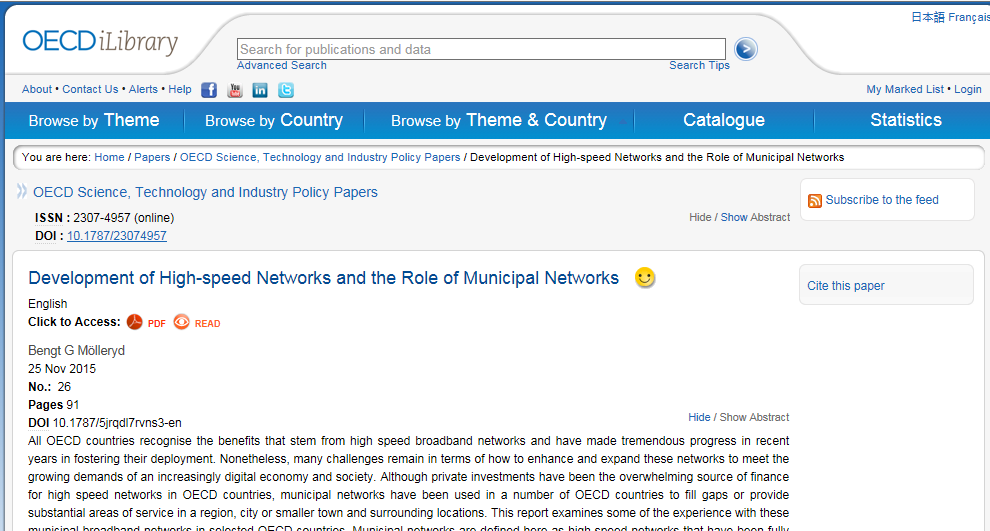Viewport: 990px width, 531px height.
Task: Click the English language label
Action: click(x=47, y=304)
